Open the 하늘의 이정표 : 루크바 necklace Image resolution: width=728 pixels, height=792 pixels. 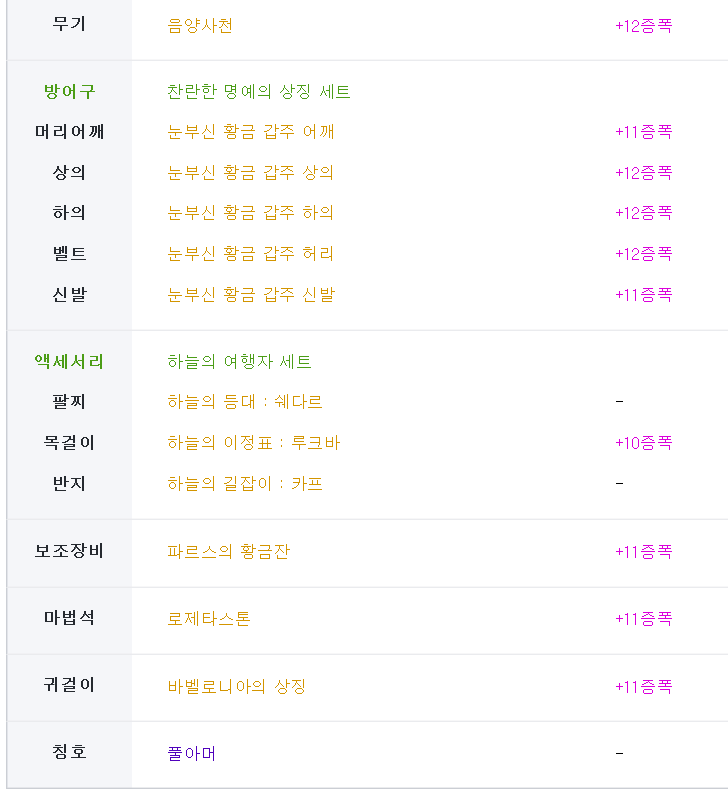(254, 443)
